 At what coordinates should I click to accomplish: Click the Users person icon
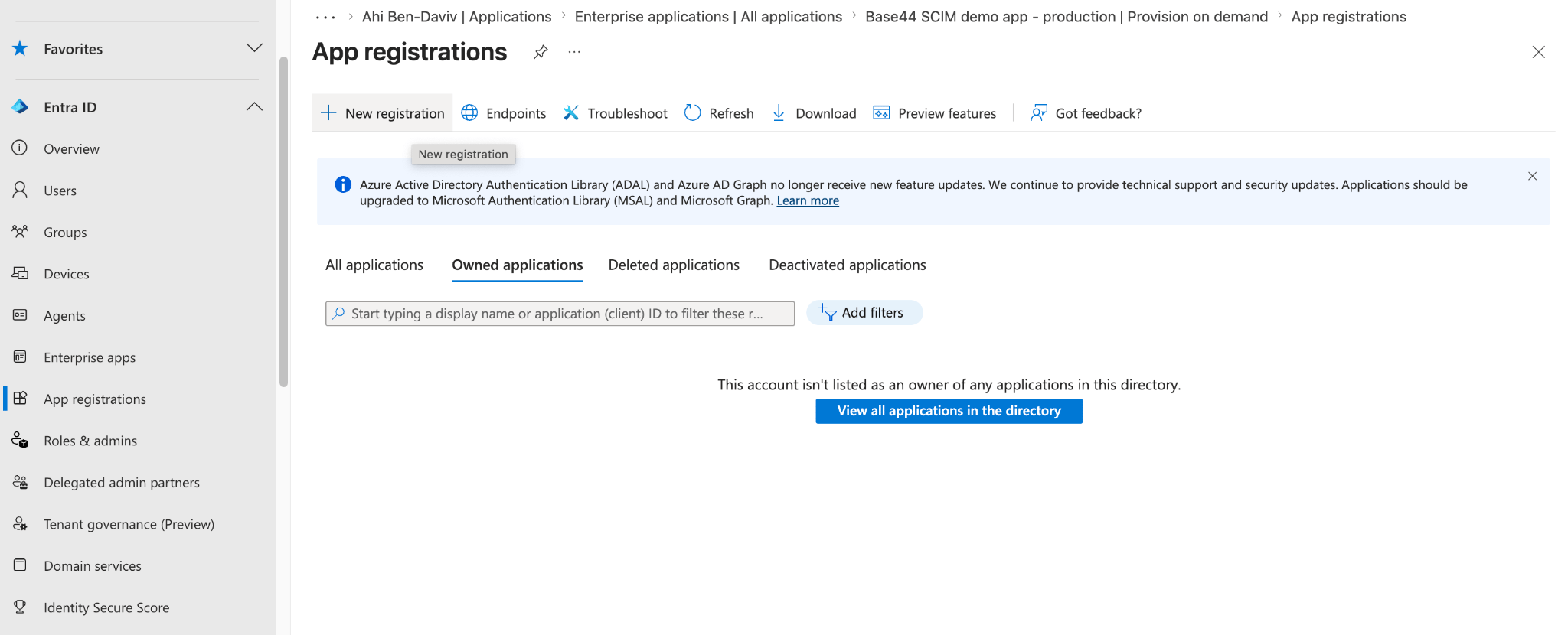[20, 190]
